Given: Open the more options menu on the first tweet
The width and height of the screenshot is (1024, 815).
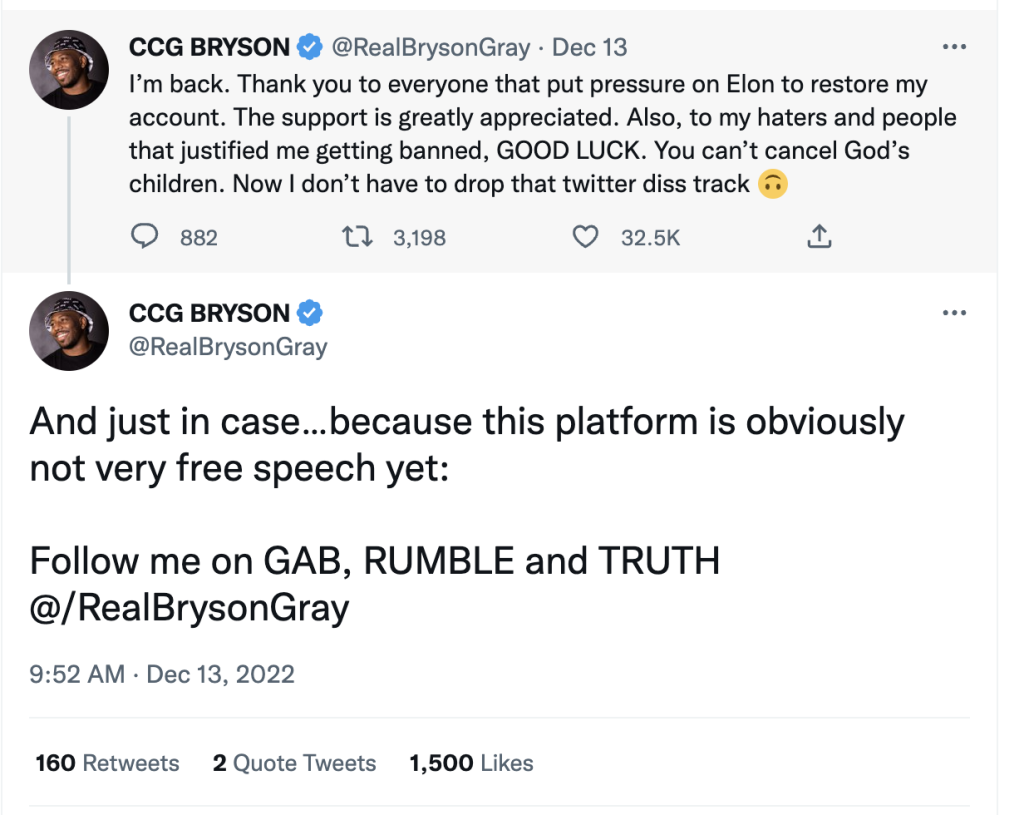Looking at the screenshot, I should click(955, 46).
